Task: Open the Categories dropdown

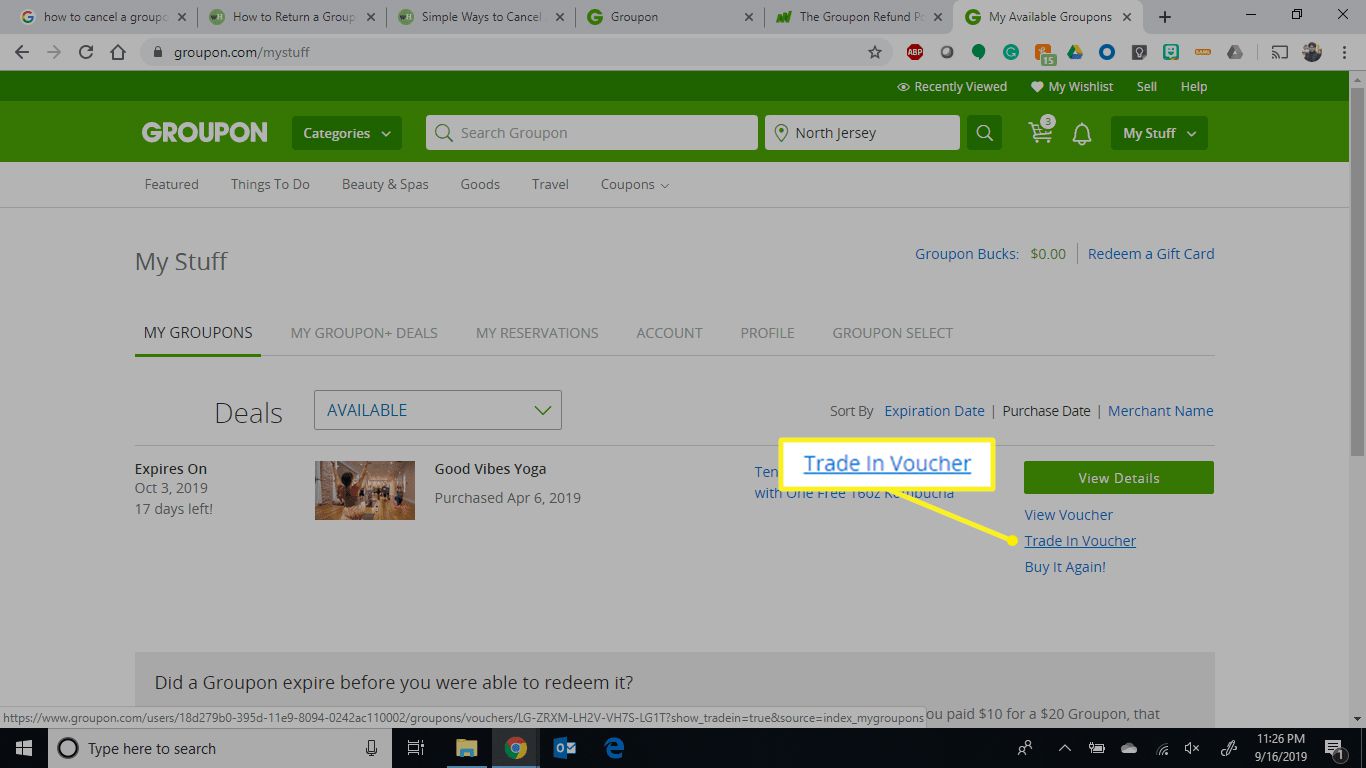Action: [x=347, y=133]
